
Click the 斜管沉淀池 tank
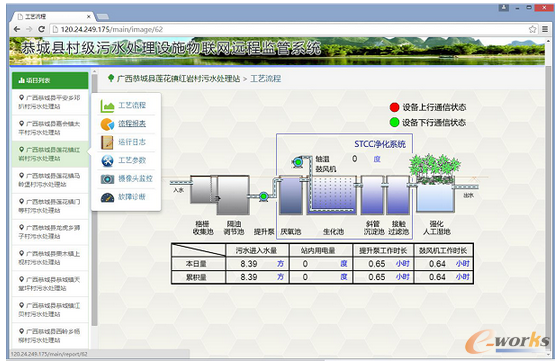[372, 195]
